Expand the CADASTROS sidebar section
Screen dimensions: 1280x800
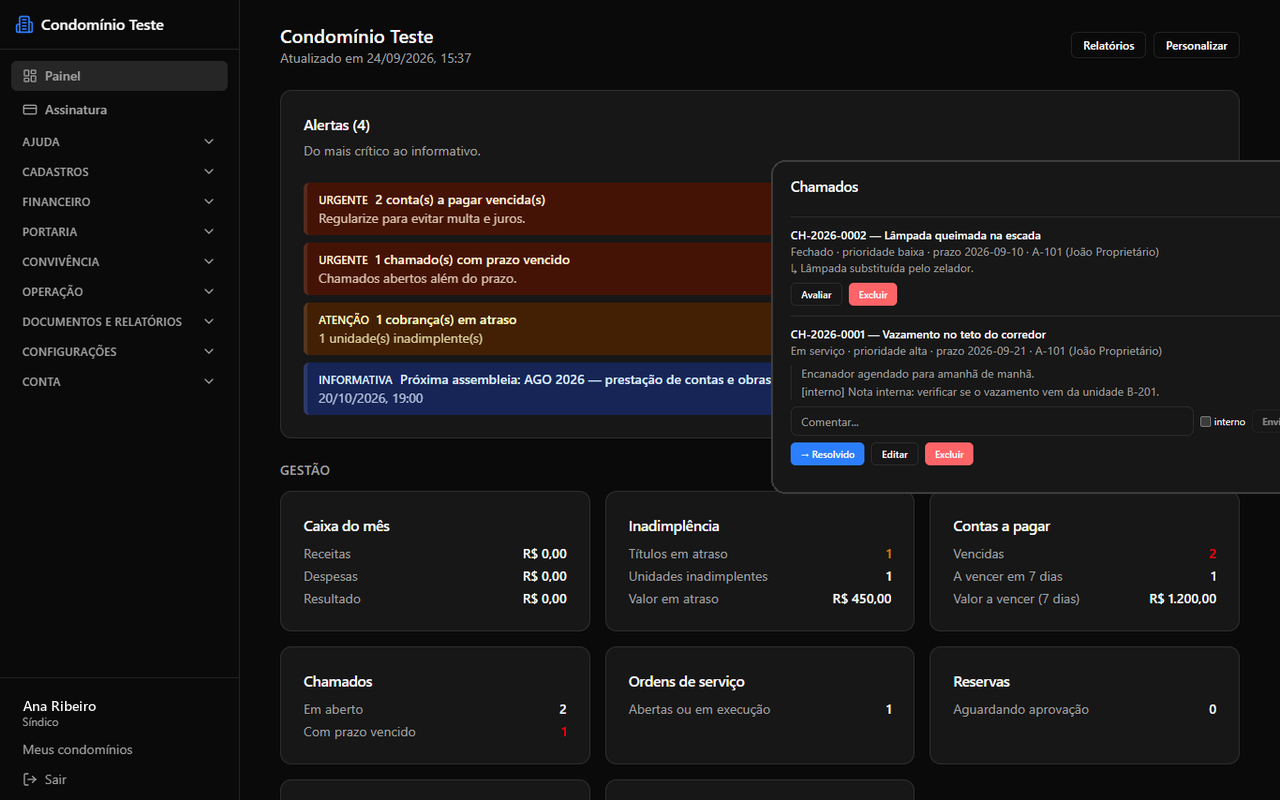pos(120,172)
